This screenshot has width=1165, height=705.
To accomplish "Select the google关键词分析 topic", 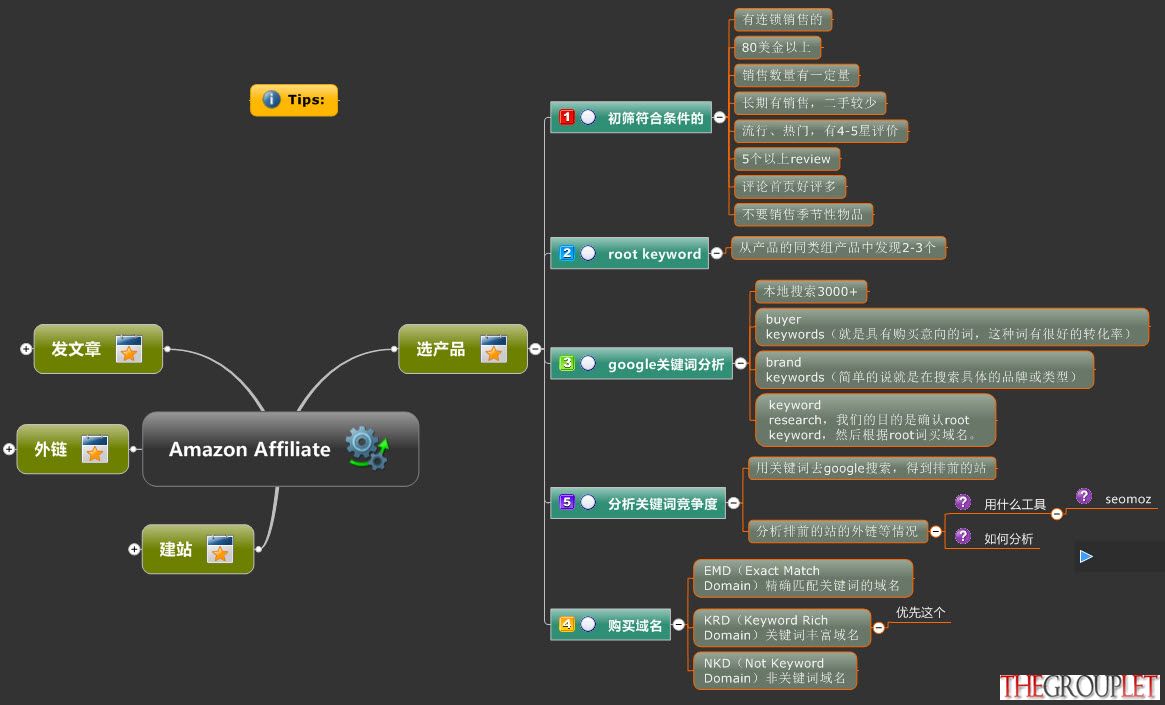I will (641, 363).
